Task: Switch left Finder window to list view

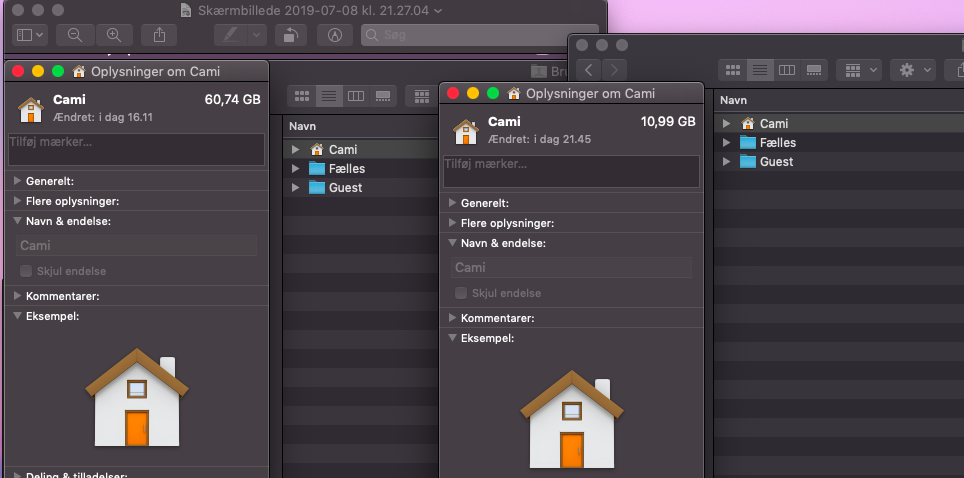Action: click(x=330, y=96)
